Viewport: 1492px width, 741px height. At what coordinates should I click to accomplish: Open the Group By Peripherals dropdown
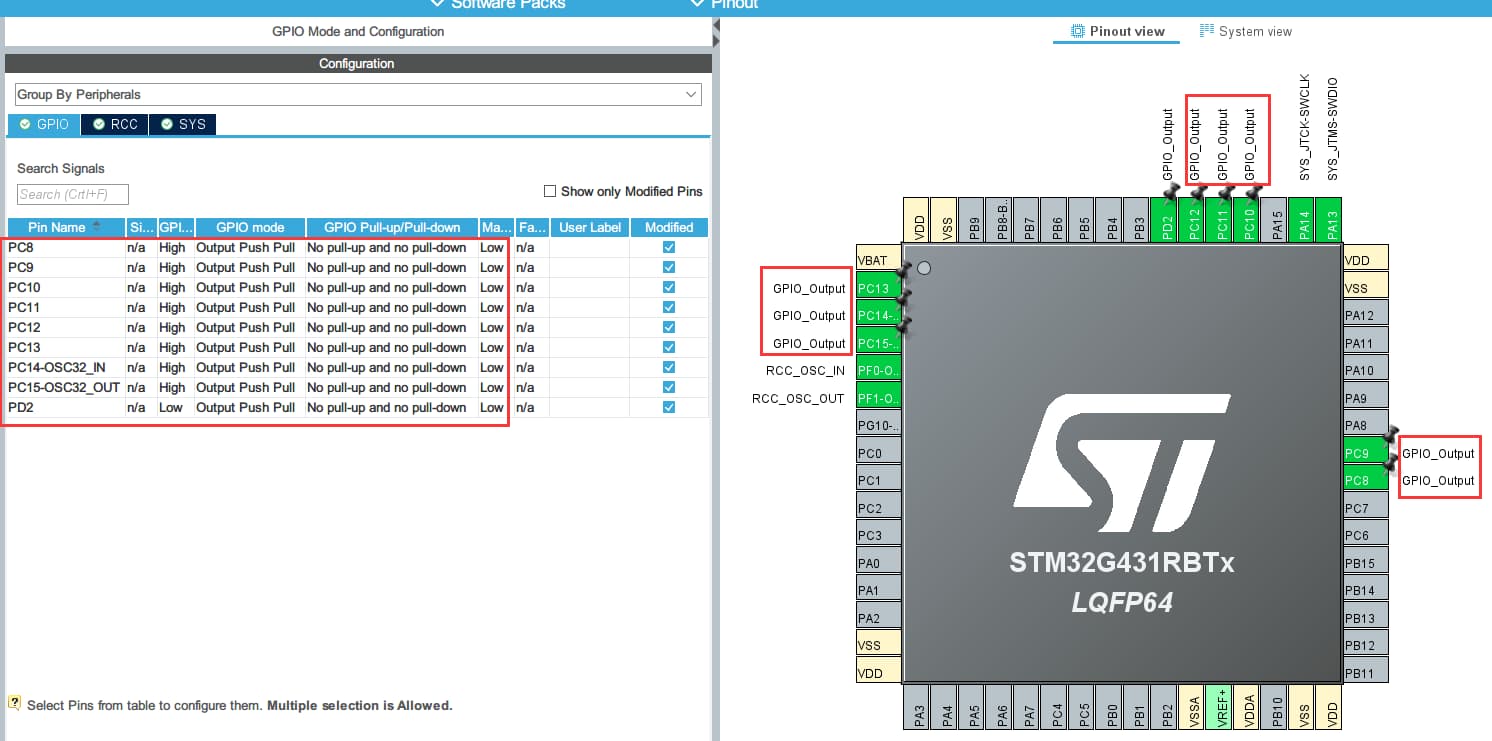(x=357, y=95)
